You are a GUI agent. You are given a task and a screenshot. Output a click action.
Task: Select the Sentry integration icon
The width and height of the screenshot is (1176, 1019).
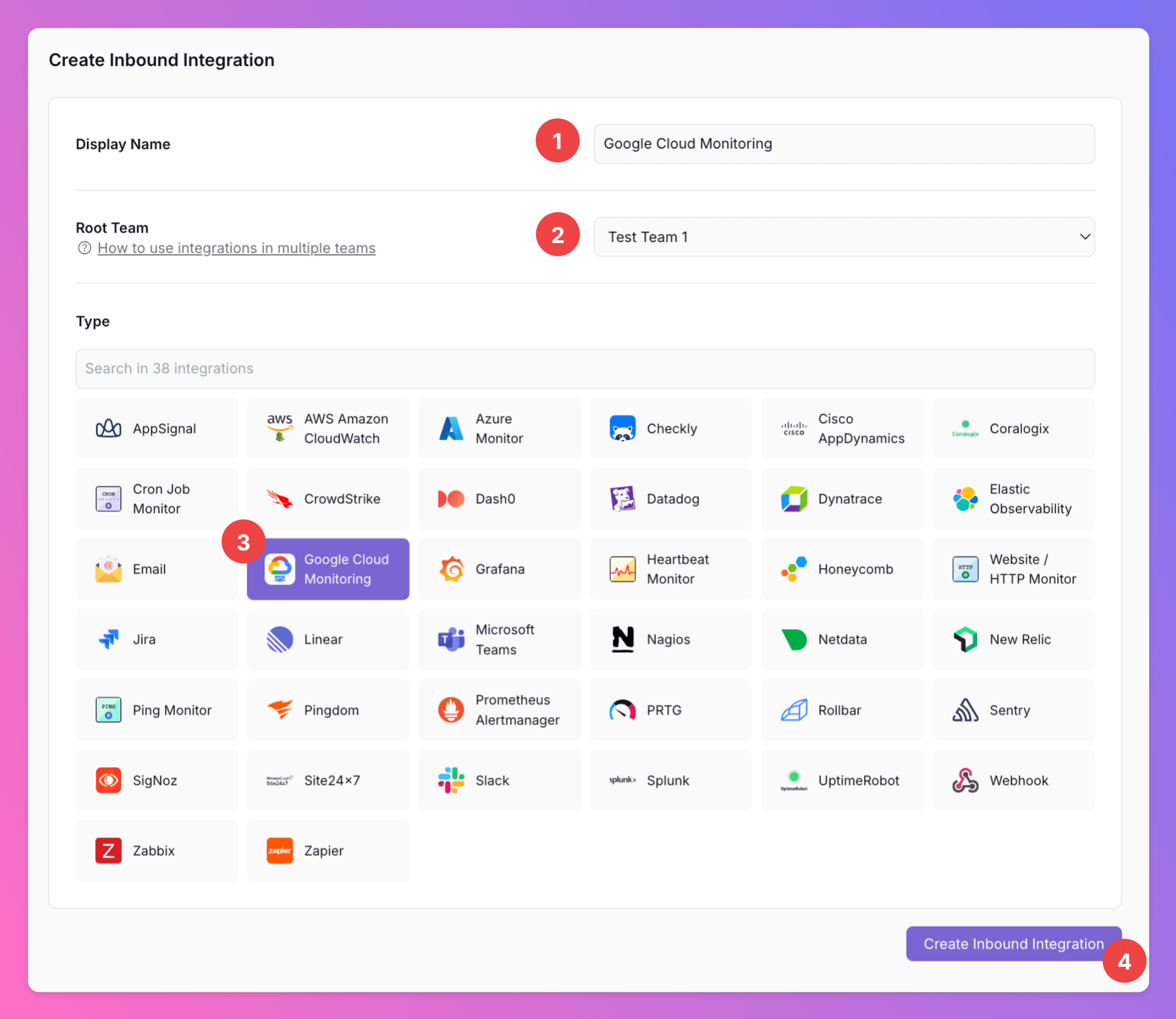[965, 709]
